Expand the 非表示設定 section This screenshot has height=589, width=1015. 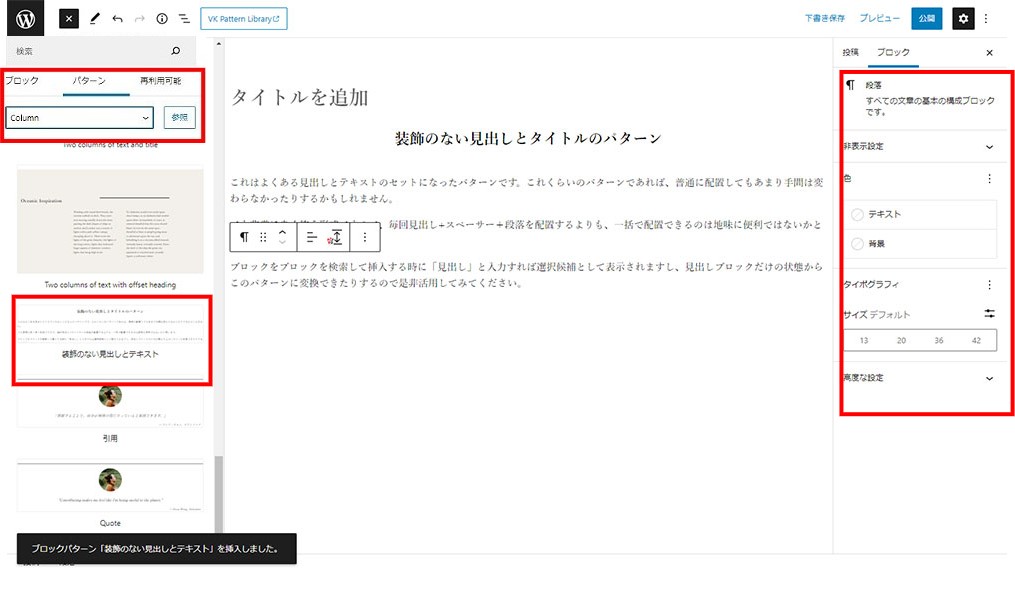pyautogui.click(x=989, y=146)
